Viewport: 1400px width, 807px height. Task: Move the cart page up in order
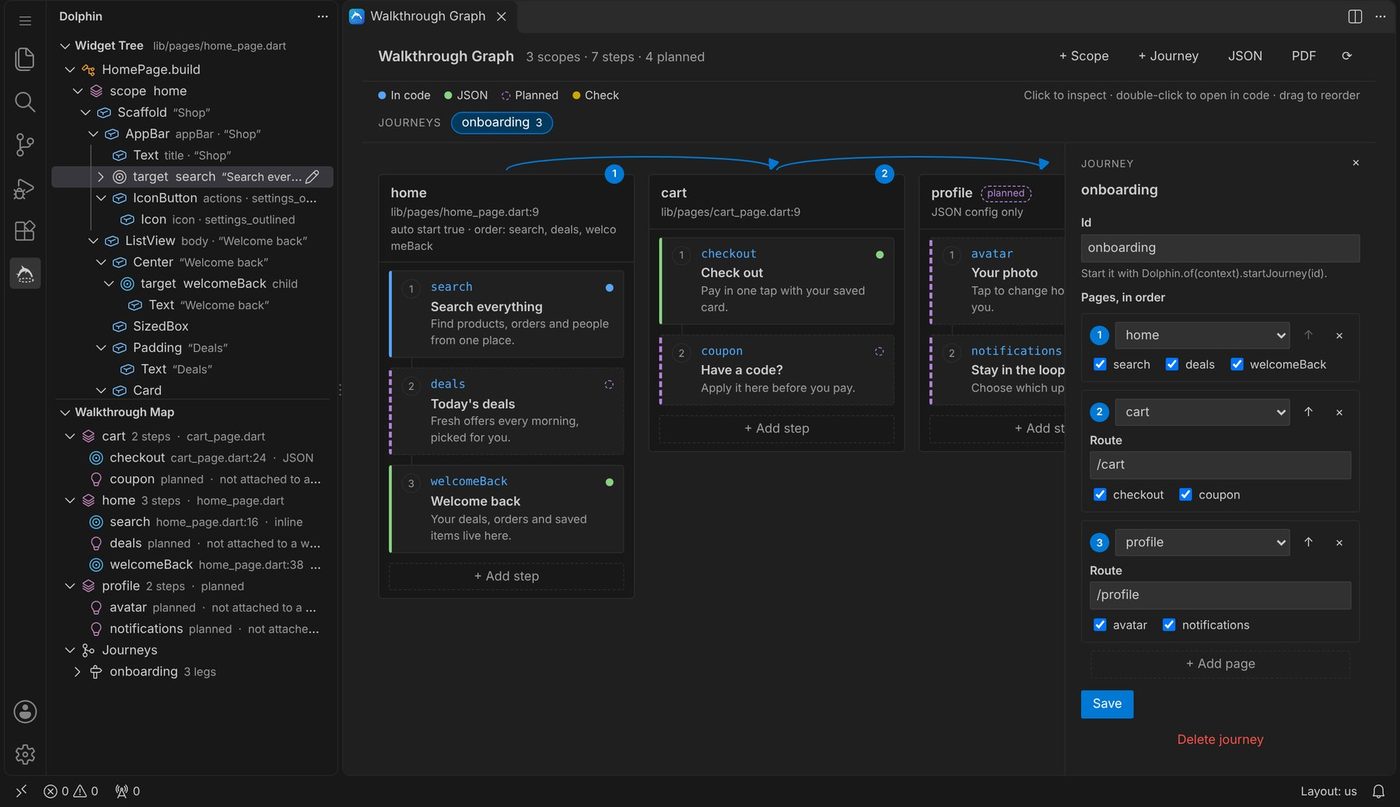click(1308, 412)
